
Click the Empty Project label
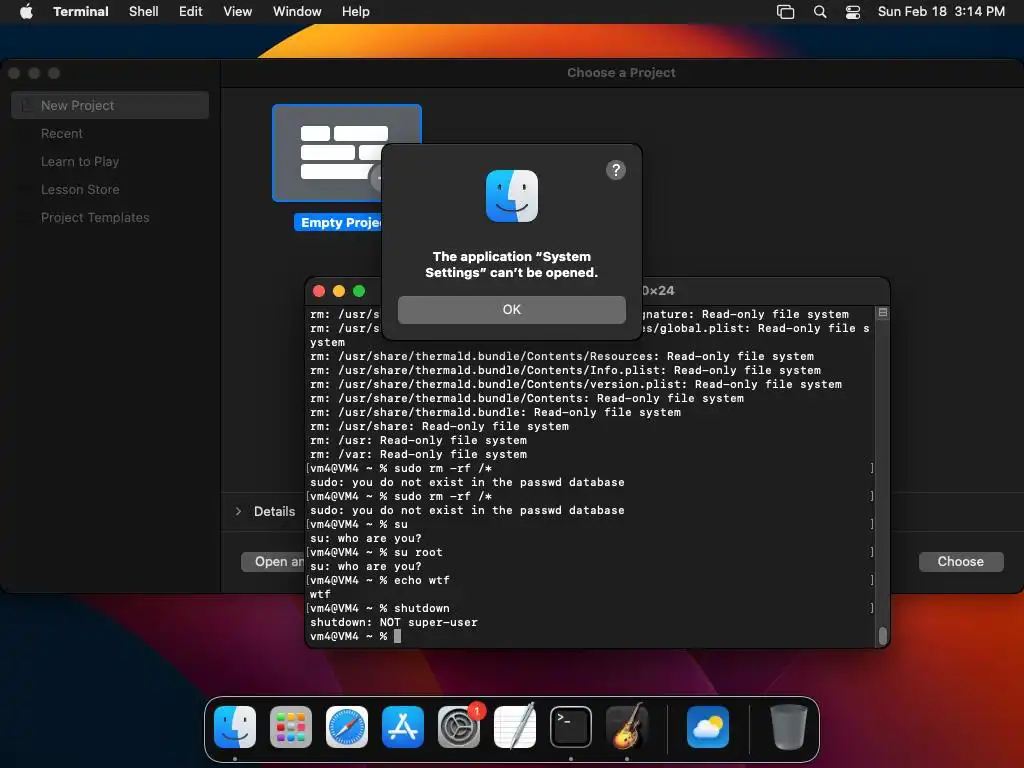(338, 223)
